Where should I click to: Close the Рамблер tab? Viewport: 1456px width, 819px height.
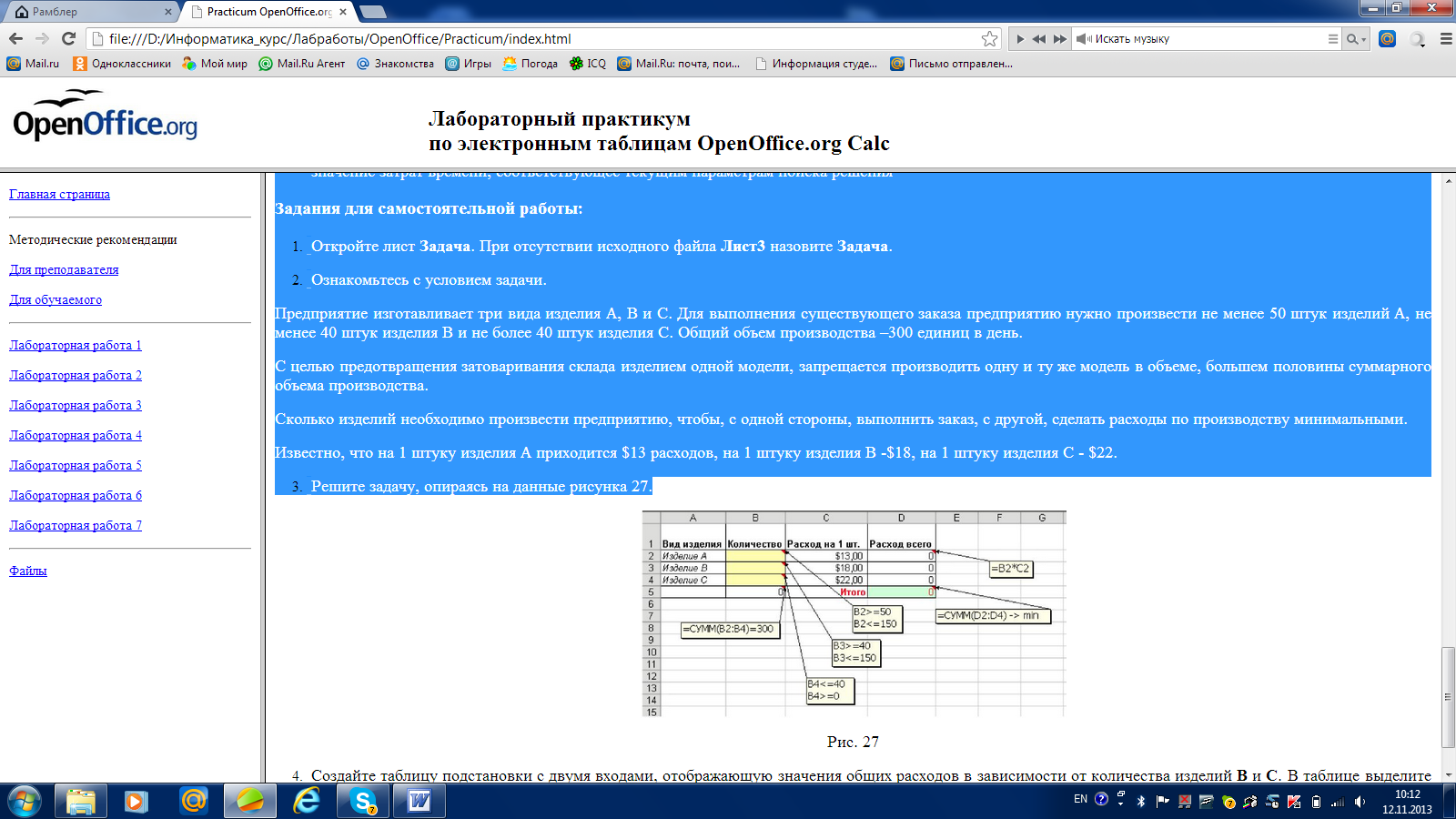[x=168, y=12]
